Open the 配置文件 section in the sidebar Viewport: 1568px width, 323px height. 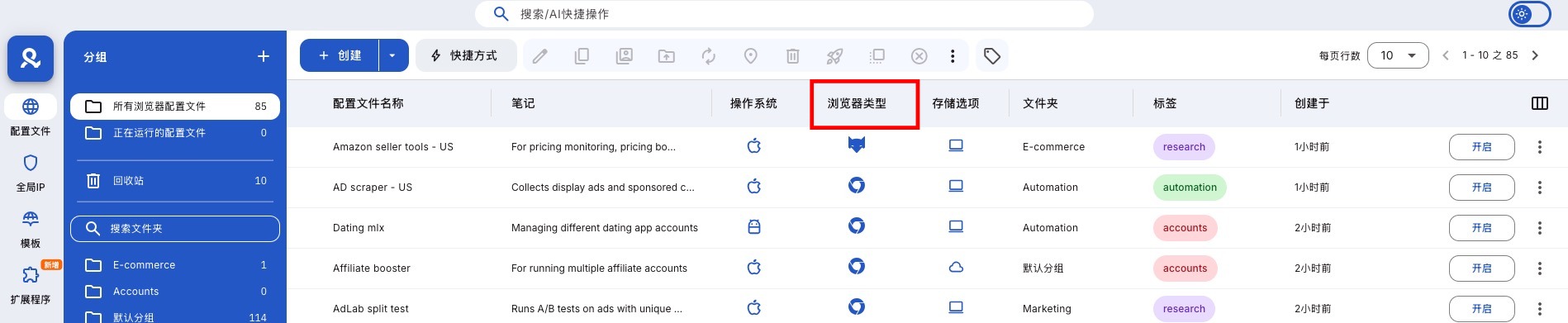pos(31,116)
